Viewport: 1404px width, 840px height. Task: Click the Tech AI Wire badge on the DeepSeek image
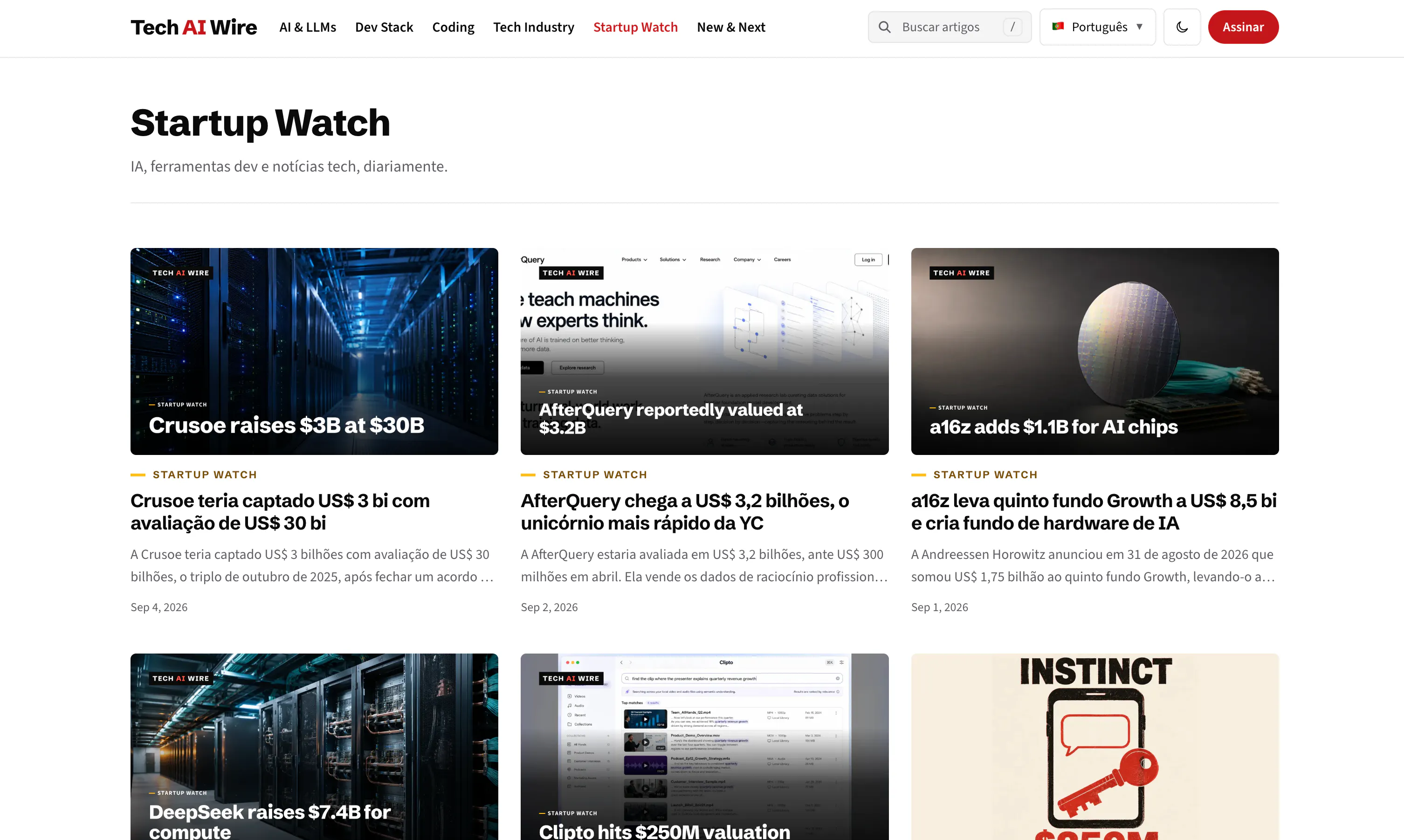(180, 678)
